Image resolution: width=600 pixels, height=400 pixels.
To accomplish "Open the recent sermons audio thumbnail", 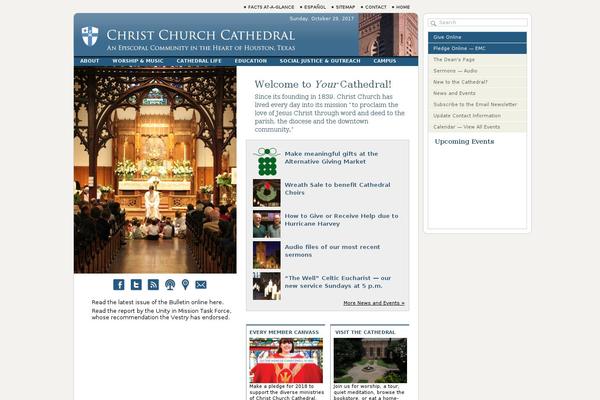I will coord(267,255).
